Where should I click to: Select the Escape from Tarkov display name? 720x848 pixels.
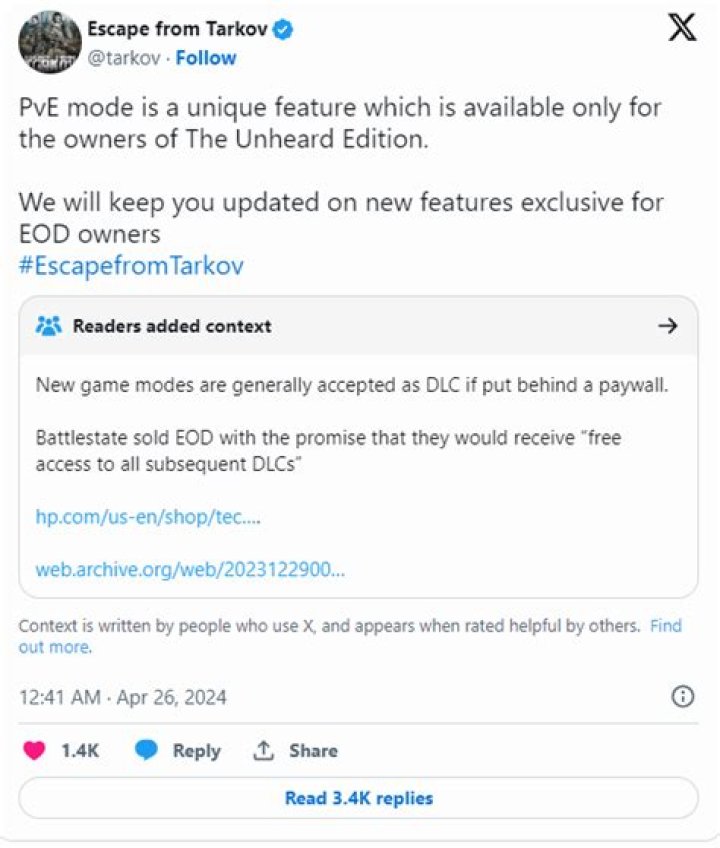pyautogui.click(x=178, y=29)
